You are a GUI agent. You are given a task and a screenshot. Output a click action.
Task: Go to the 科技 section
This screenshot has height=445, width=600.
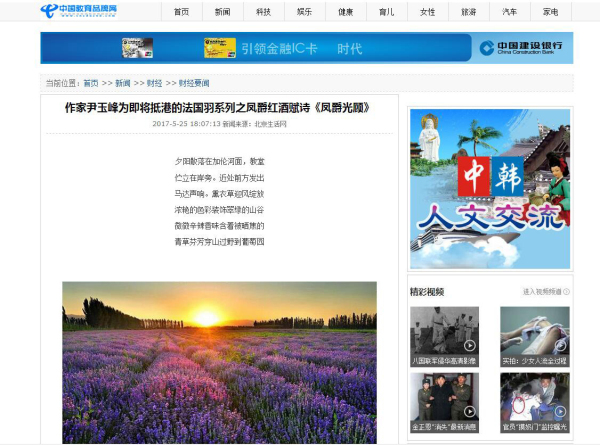click(x=263, y=12)
